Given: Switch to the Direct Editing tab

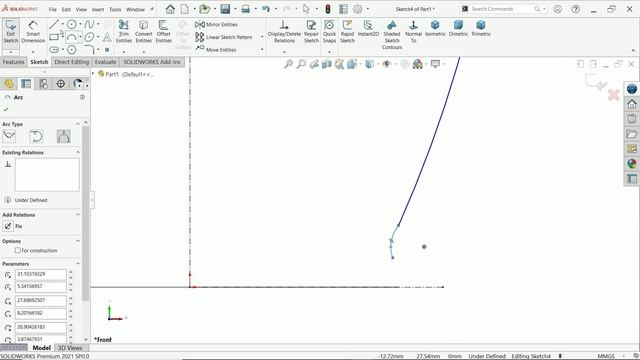Looking at the screenshot, I should click(x=71, y=62).
